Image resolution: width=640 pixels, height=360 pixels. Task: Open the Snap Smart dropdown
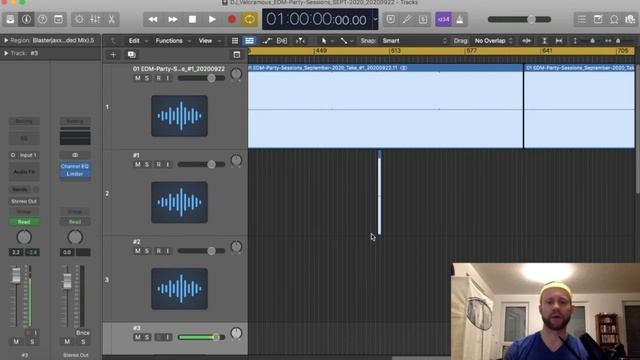tap(413, 40)
